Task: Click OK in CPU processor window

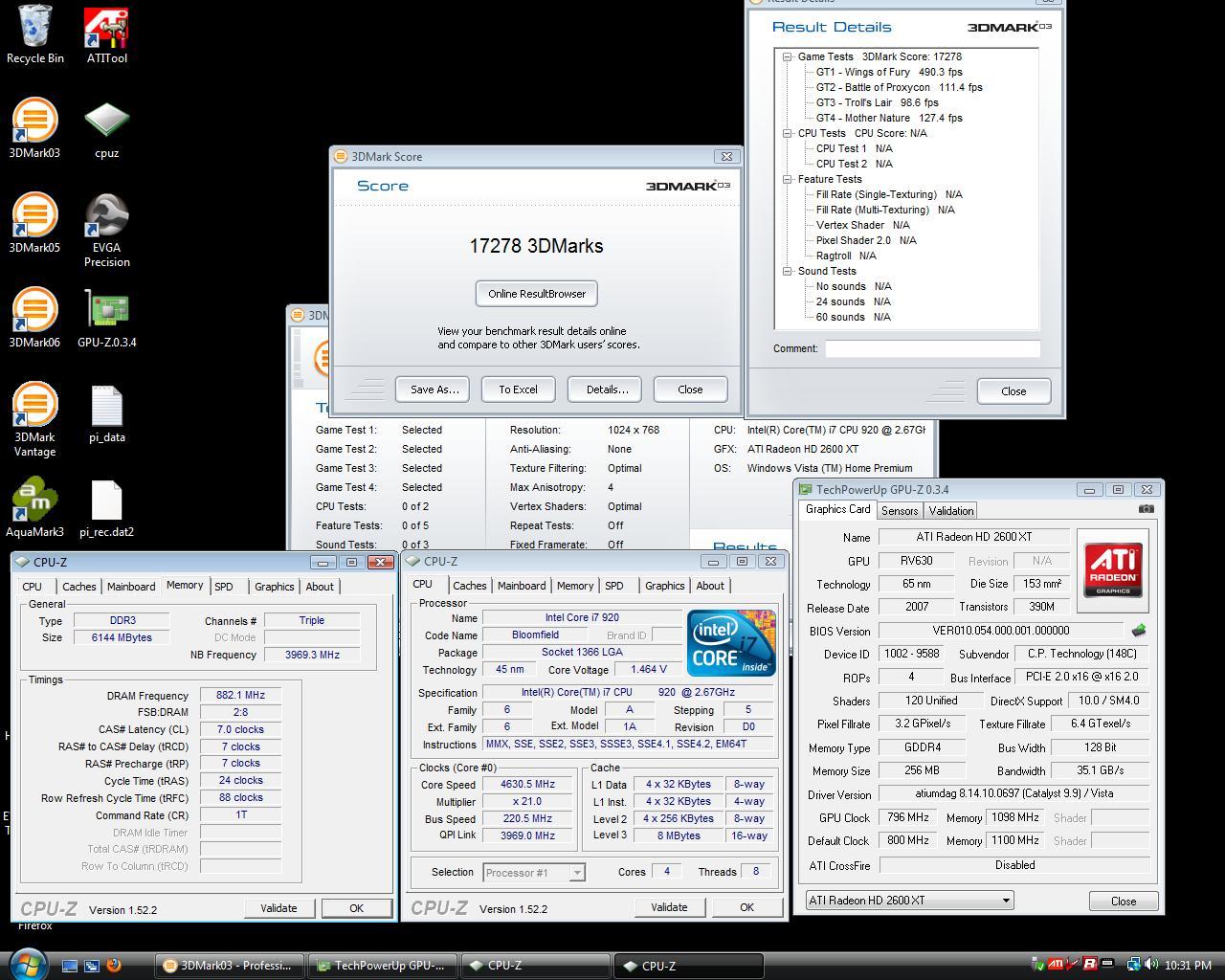Action: pyautogui.click(x=746, y=907)
